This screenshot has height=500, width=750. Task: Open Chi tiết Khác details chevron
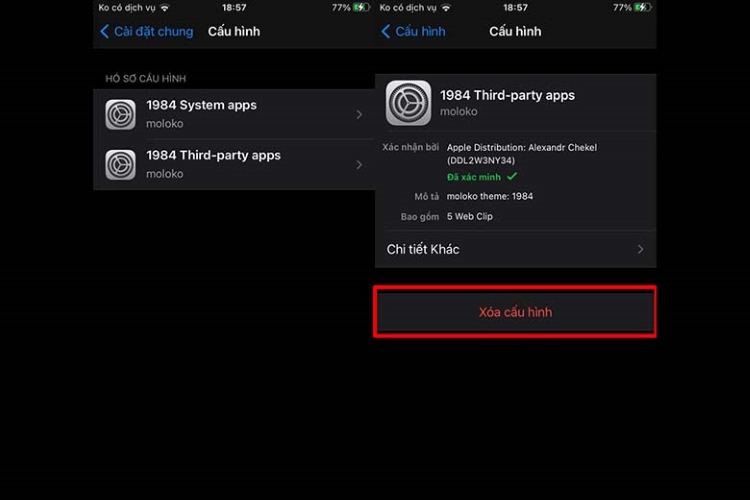(640, 249)
